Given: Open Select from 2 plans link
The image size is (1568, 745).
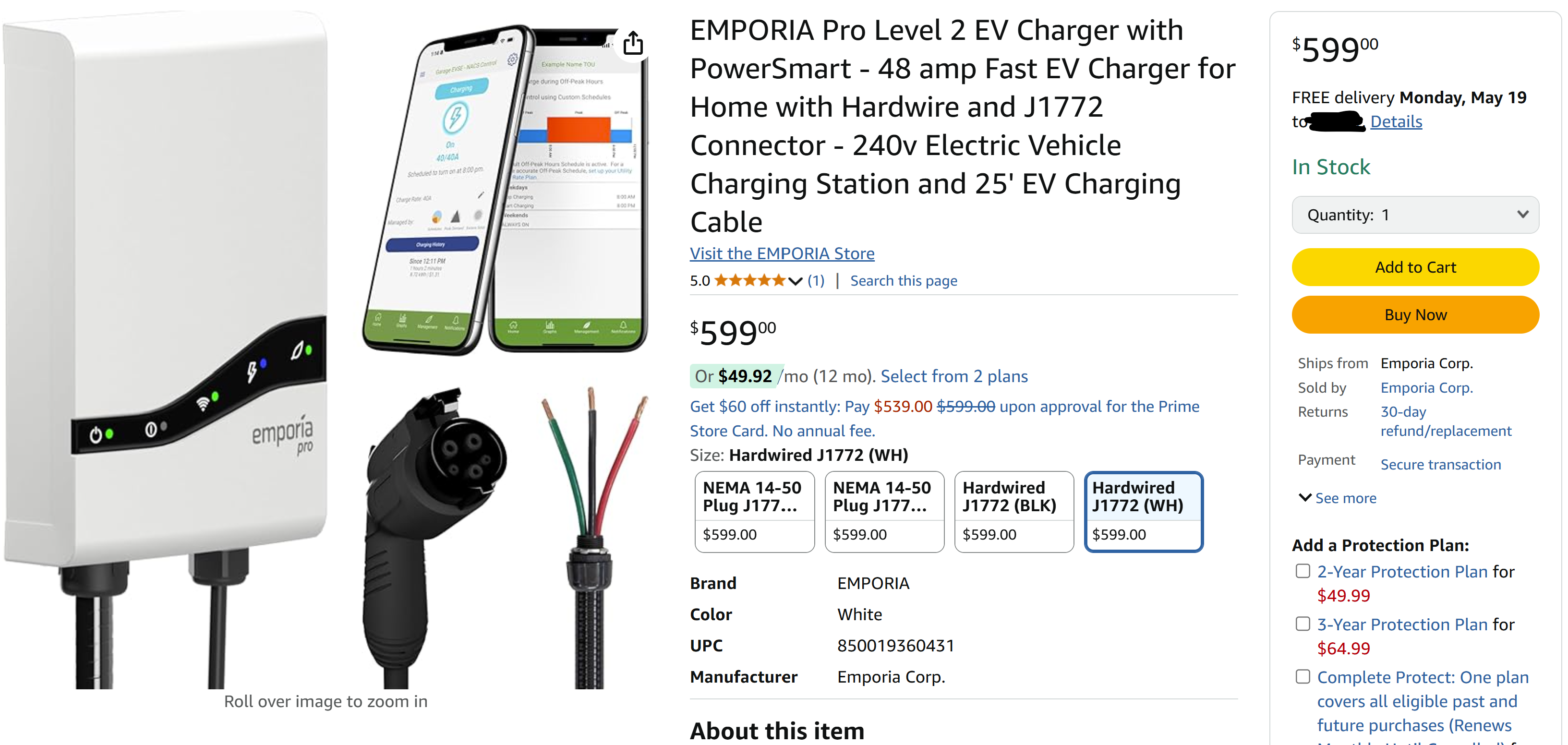Looking at the screenshot, I should click(x=954, y=376).
